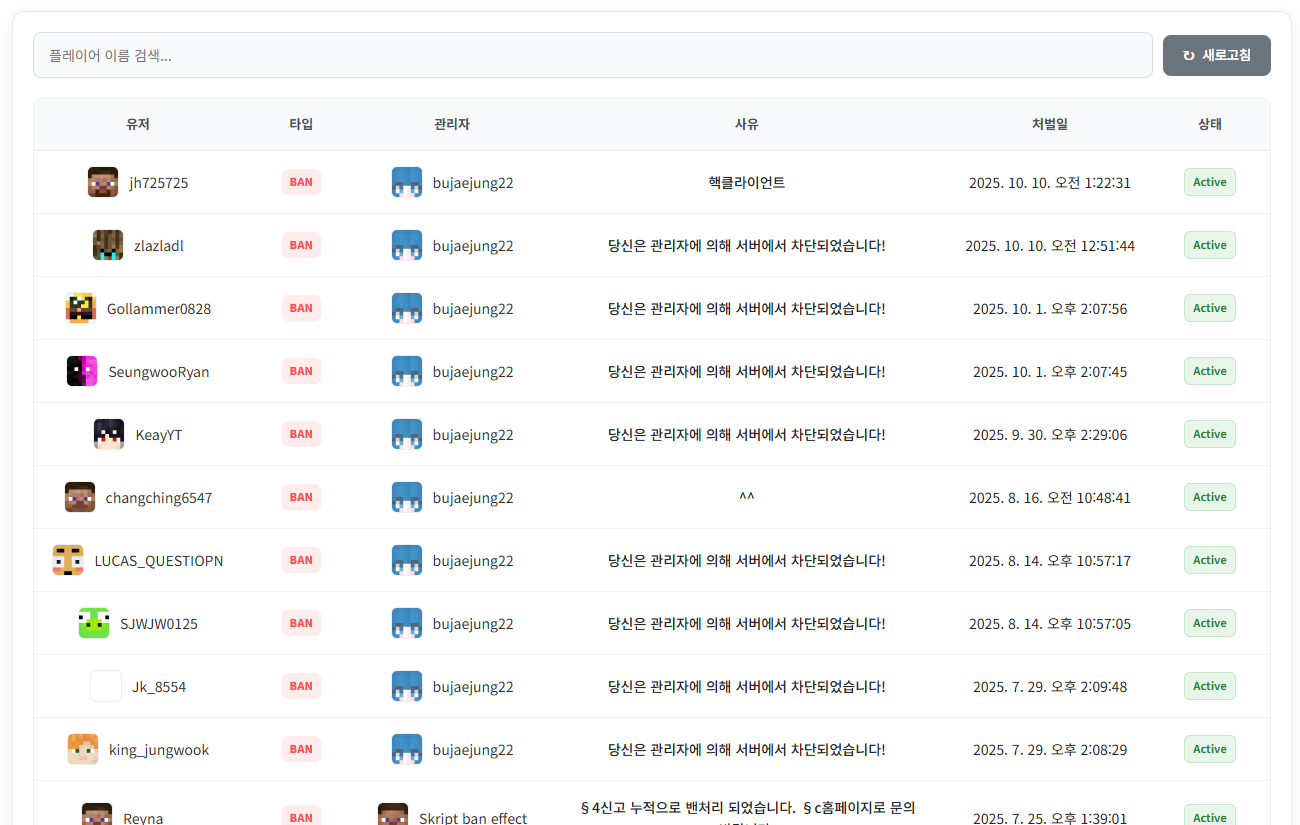The height and width of the screenshot is (825, 1300).
Task: Focus the 플레이어 이름 검색 search field
Action: pyautogui.click(x=592, y=55)
